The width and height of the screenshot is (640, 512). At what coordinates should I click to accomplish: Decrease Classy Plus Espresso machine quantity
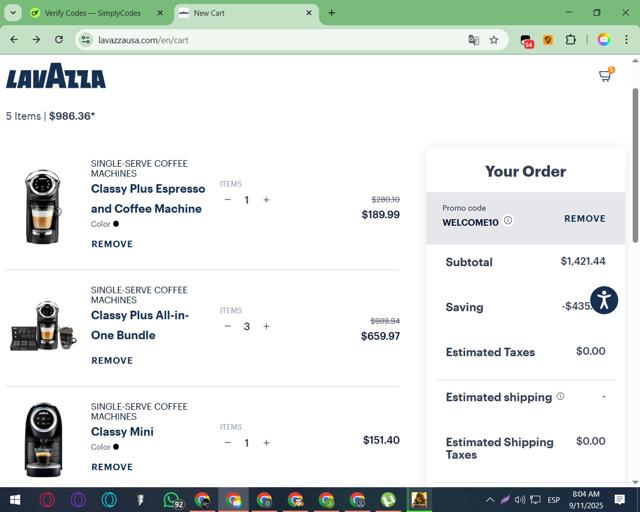[x=228, y=200]
